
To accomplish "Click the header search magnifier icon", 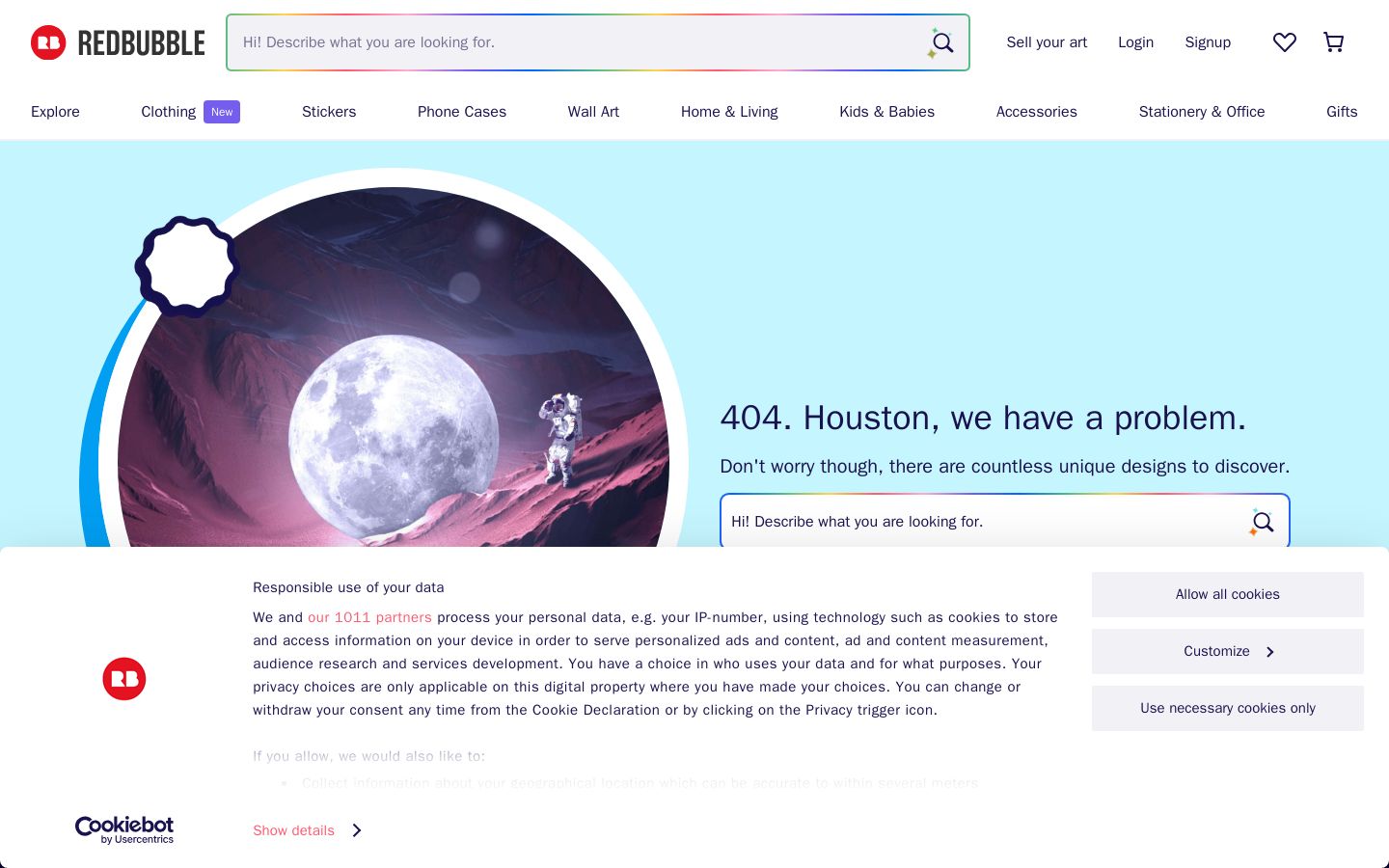I will click(941, 42).
